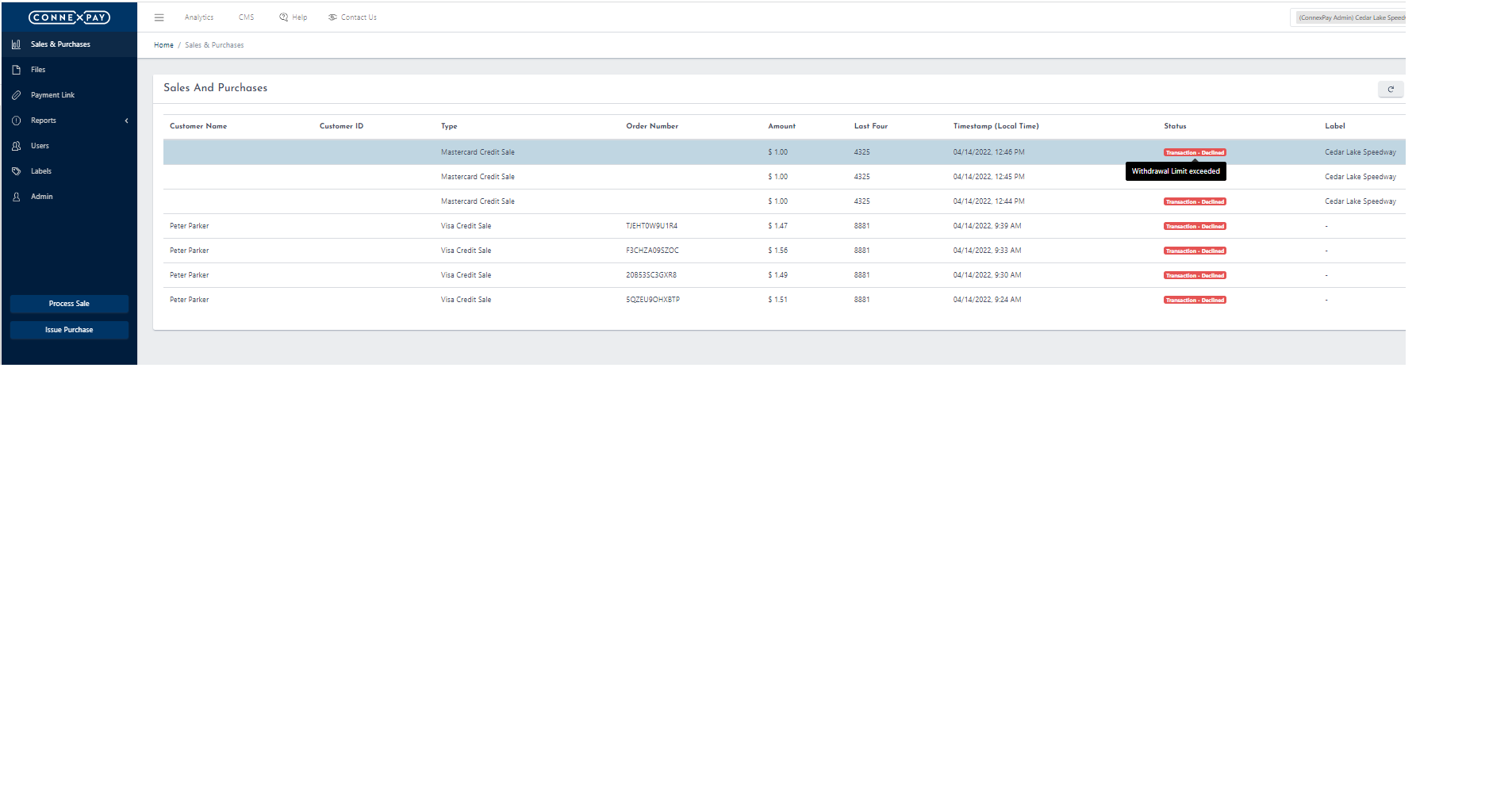
Task: Expand the Reports submenu chevron
Action: [x=126, y=121]
